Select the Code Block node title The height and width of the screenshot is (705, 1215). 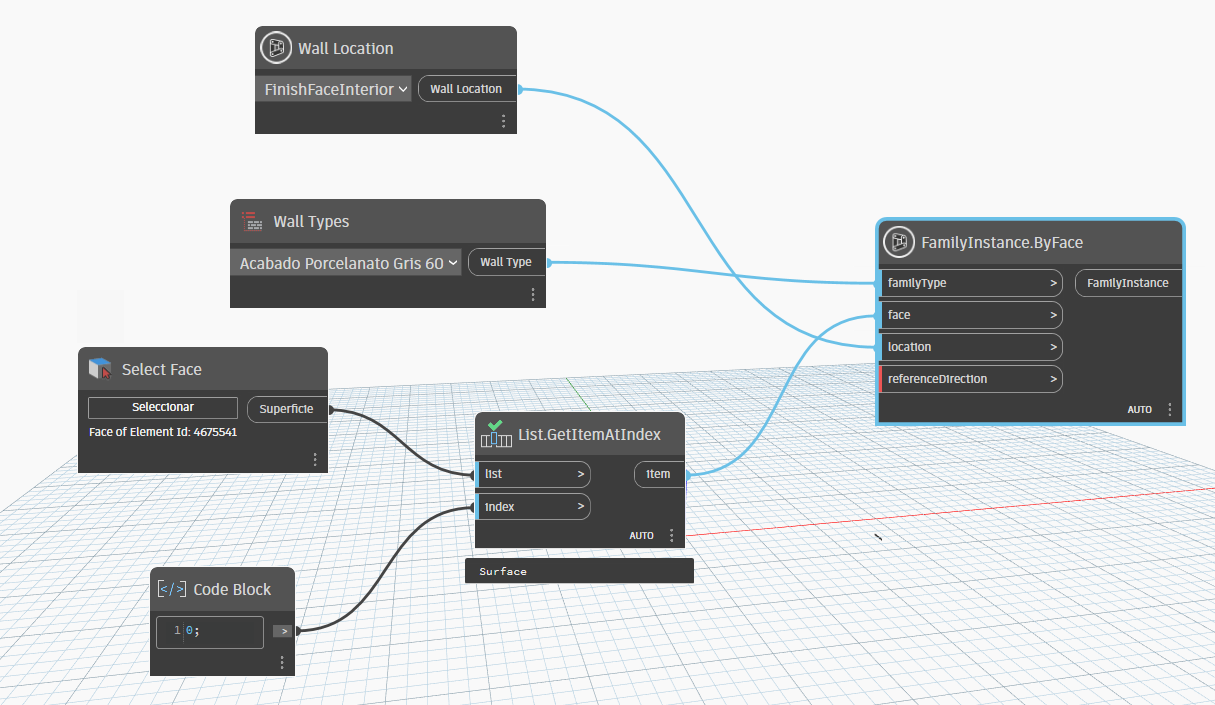[232, 589]
